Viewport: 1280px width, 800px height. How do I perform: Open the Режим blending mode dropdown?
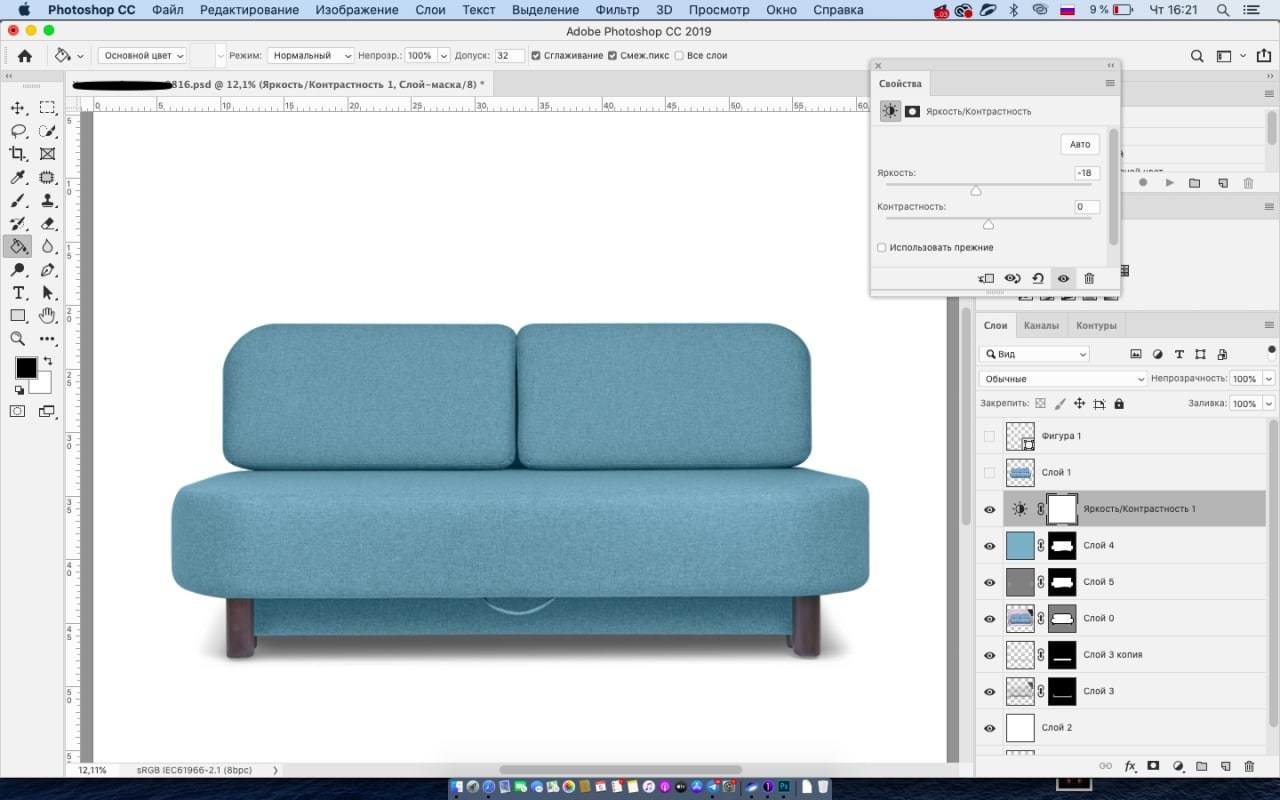click(310, 56)
